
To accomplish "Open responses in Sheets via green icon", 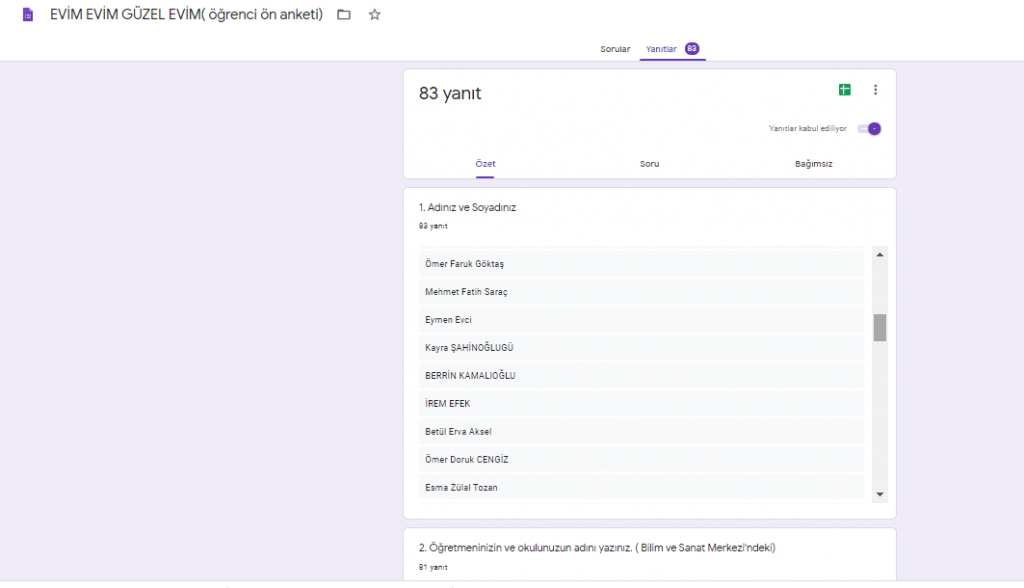I will [x=845, y=90].
